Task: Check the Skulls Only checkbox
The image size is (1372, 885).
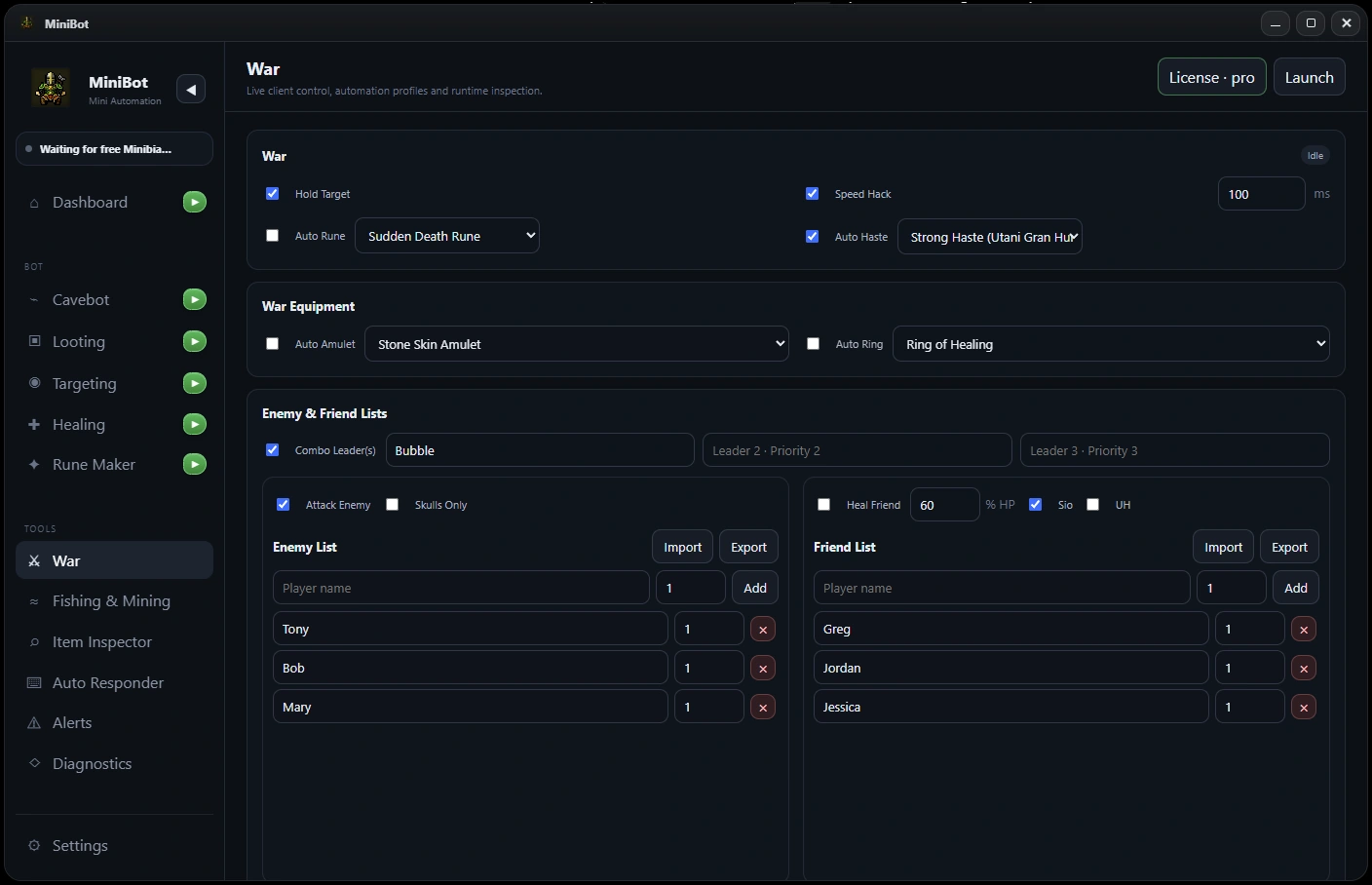Action: tap(393, 505)
